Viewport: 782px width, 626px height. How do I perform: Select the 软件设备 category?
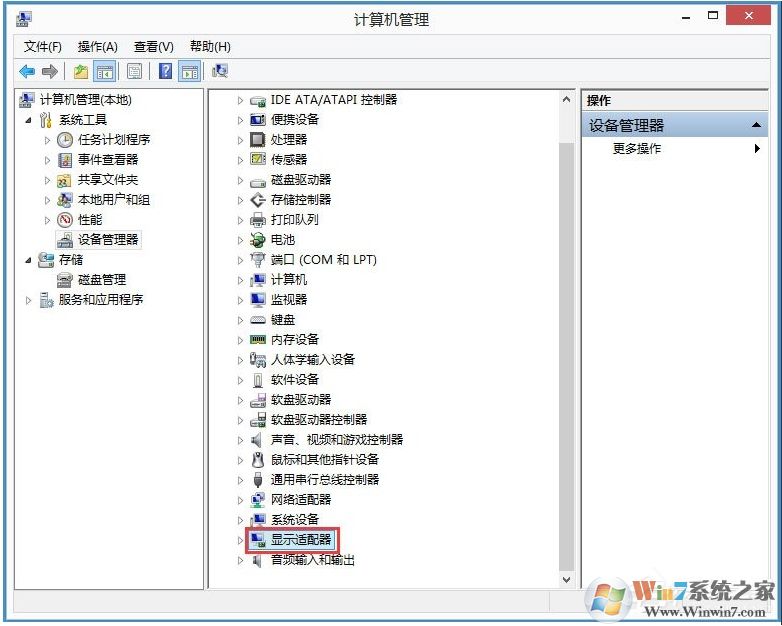coord(295,380)
